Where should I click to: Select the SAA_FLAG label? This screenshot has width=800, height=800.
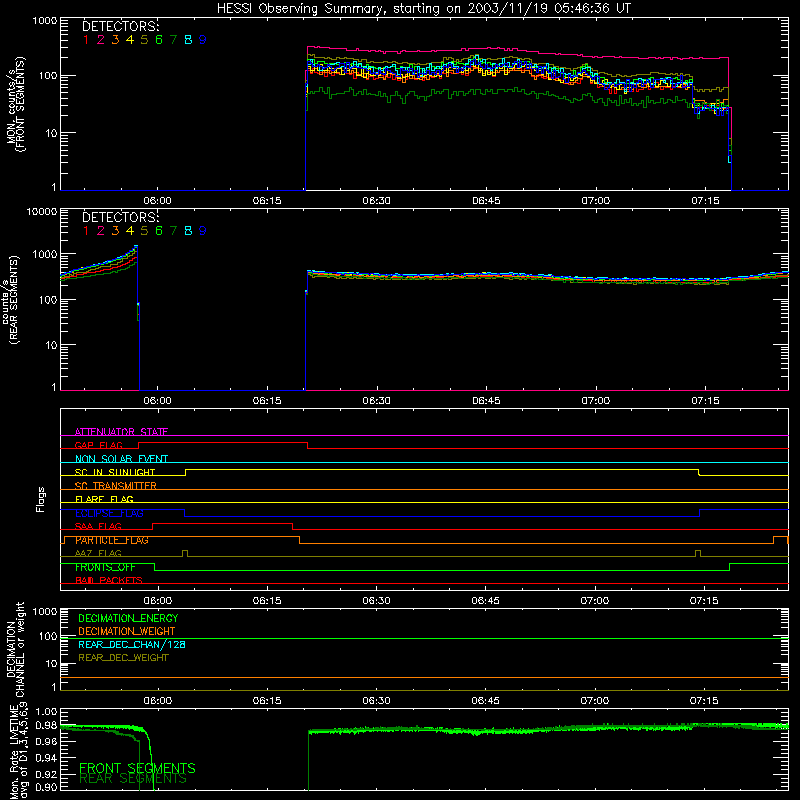click(98, 527)
